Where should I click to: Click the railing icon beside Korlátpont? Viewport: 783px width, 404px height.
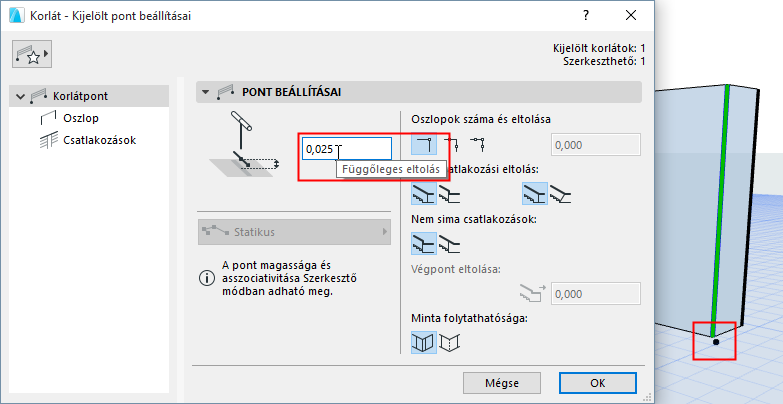pos(39,96)
